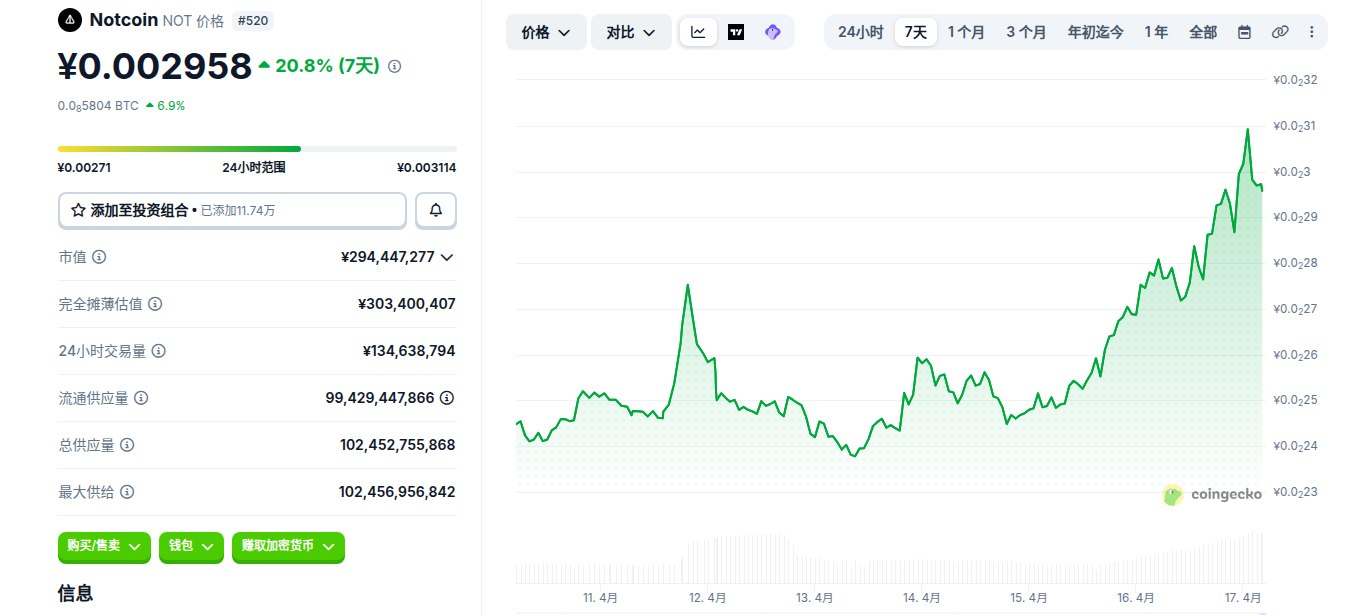Click info icon beside 流通供应量 label

141,398
